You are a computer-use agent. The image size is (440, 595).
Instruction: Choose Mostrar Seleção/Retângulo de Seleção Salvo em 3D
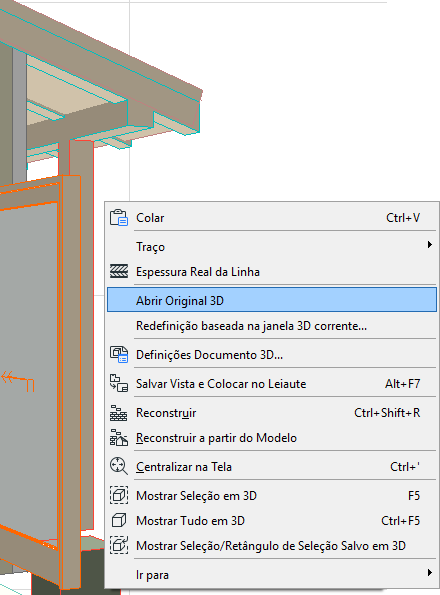click(272, 546)
